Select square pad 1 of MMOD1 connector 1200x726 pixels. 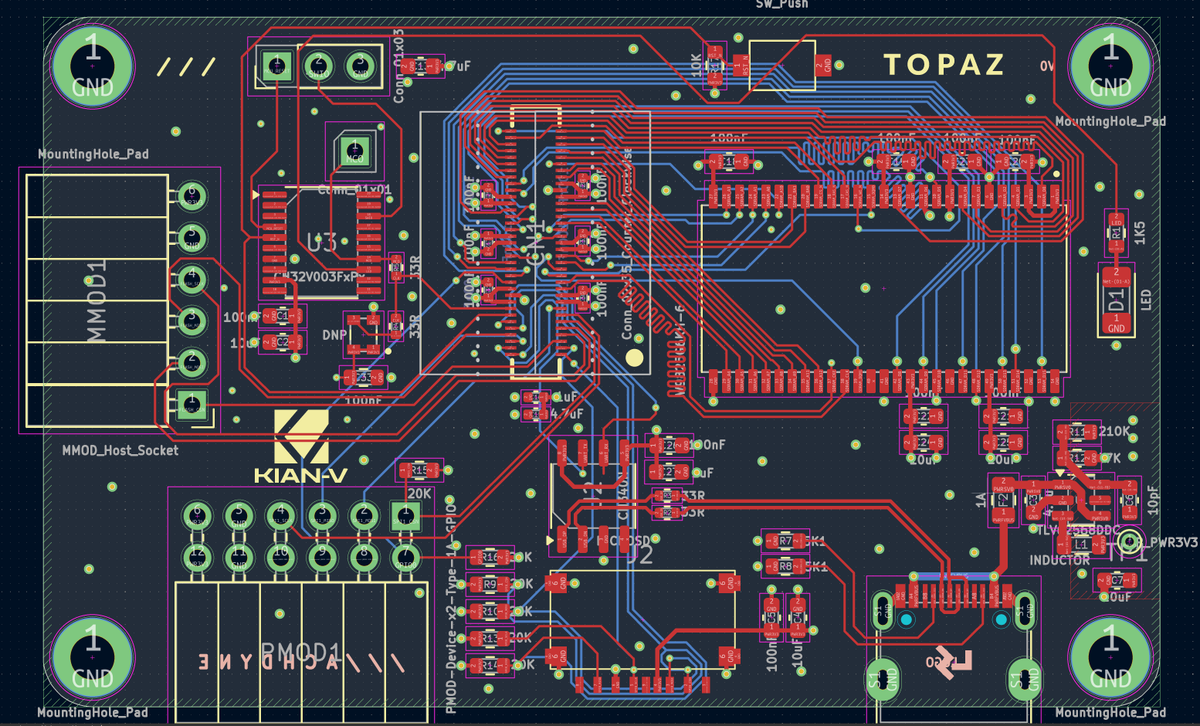[191, 405]
